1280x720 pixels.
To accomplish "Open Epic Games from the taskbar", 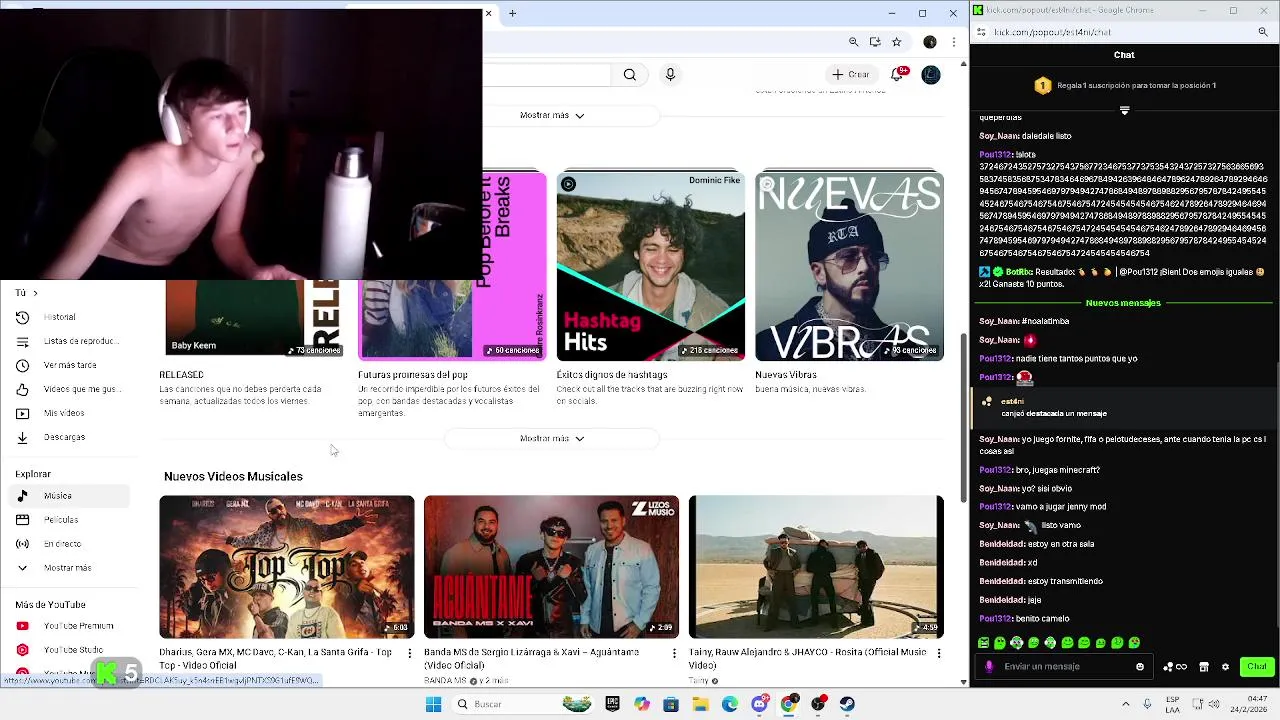I will coord(612,704).
